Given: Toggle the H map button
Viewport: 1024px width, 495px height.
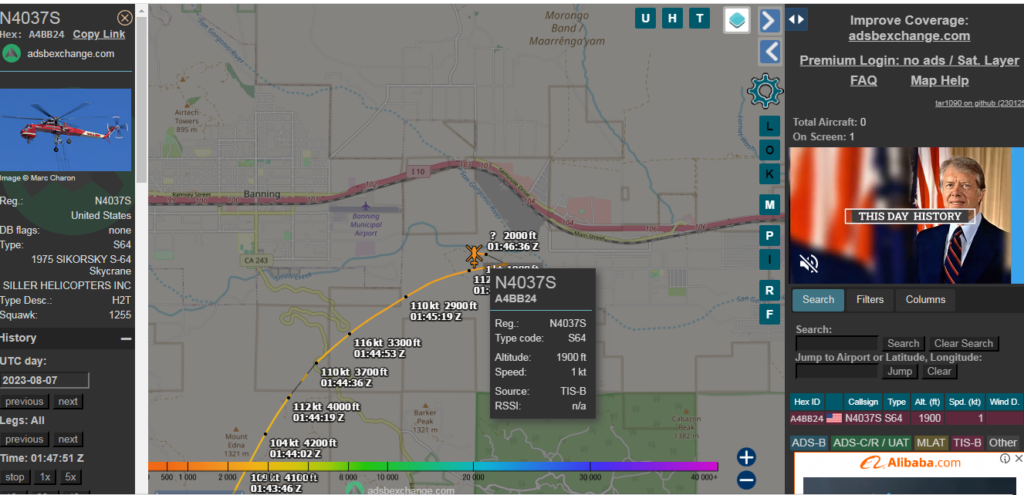Looking at the screenshot, I should tap(672, 18).
